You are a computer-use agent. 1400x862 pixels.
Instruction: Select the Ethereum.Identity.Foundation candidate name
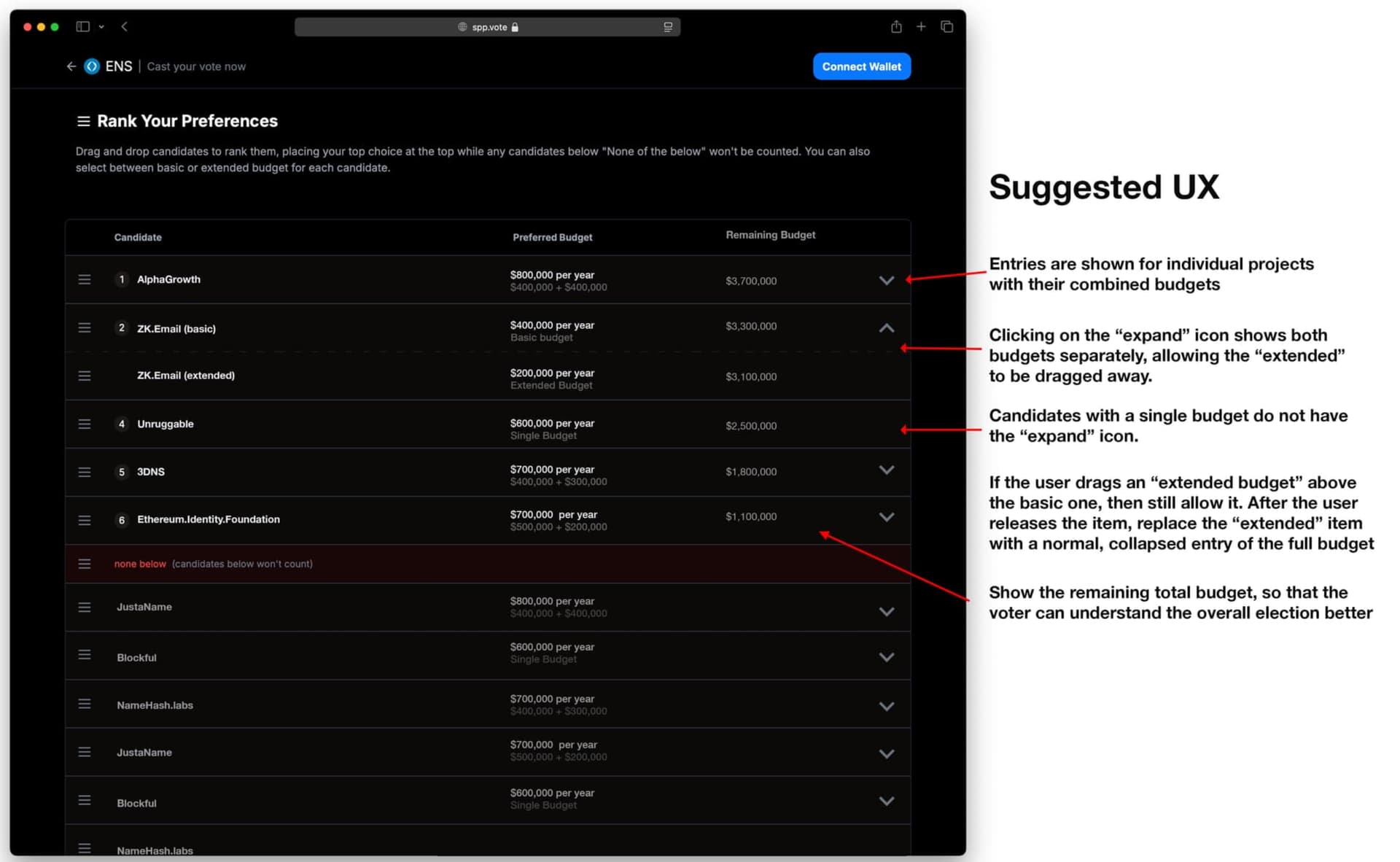[209, 519]
